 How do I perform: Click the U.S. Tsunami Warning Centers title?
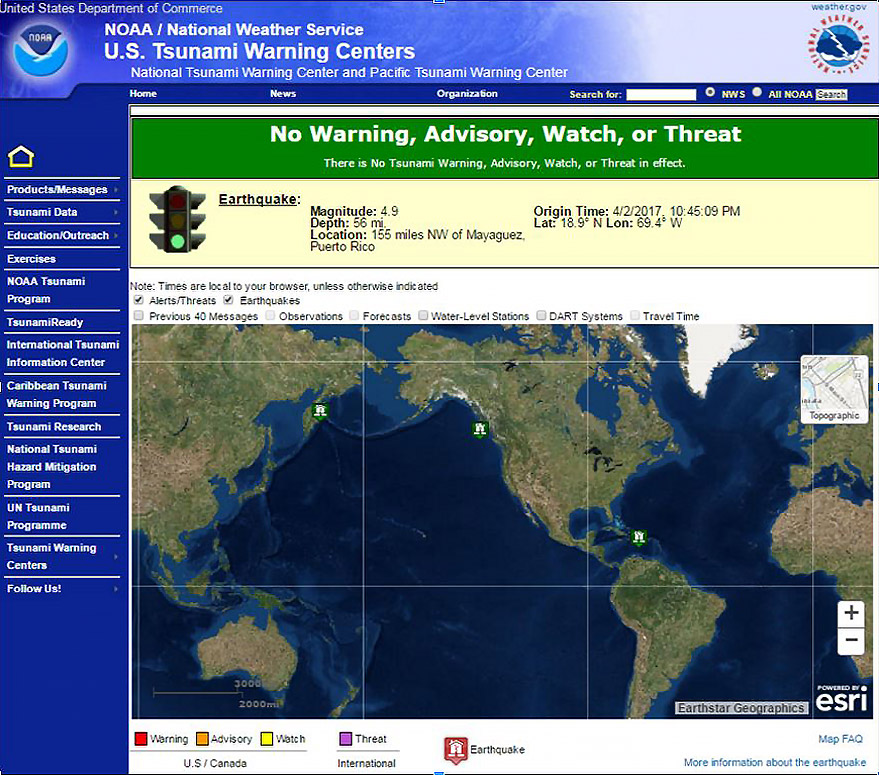[260, 52]
